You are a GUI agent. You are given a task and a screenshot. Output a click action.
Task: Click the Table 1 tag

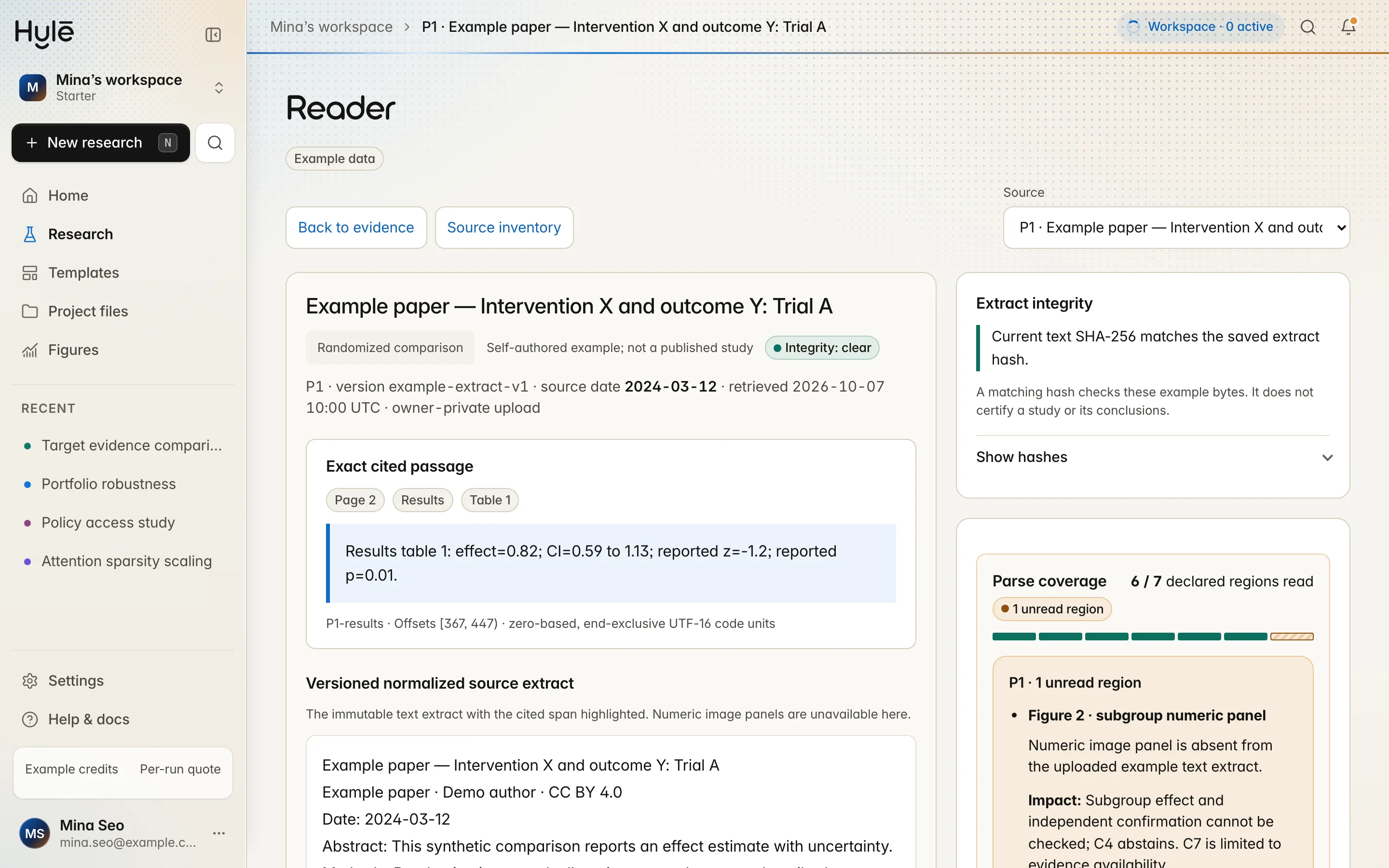[x=490, y=500]
